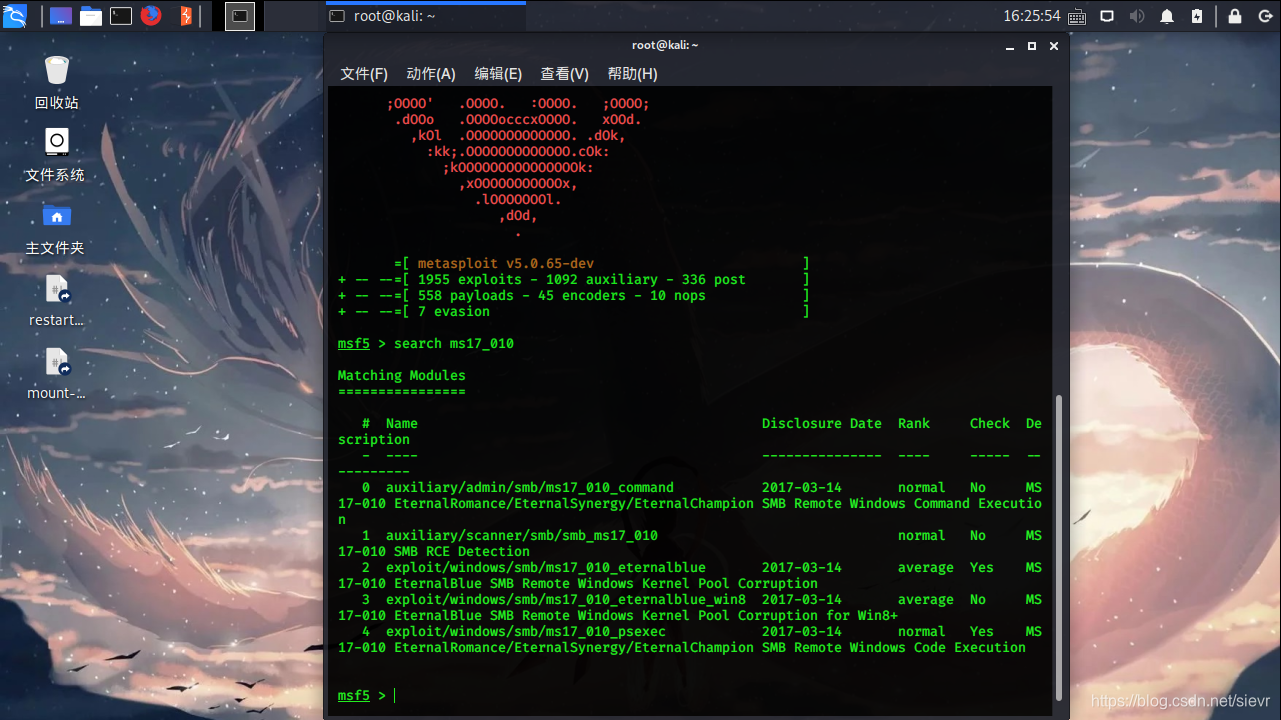Click "exploit/windows/smb/ms17_010_eternalblue_win8" module name
This screenshot has height=720, width=1281.
coord(565,599)
